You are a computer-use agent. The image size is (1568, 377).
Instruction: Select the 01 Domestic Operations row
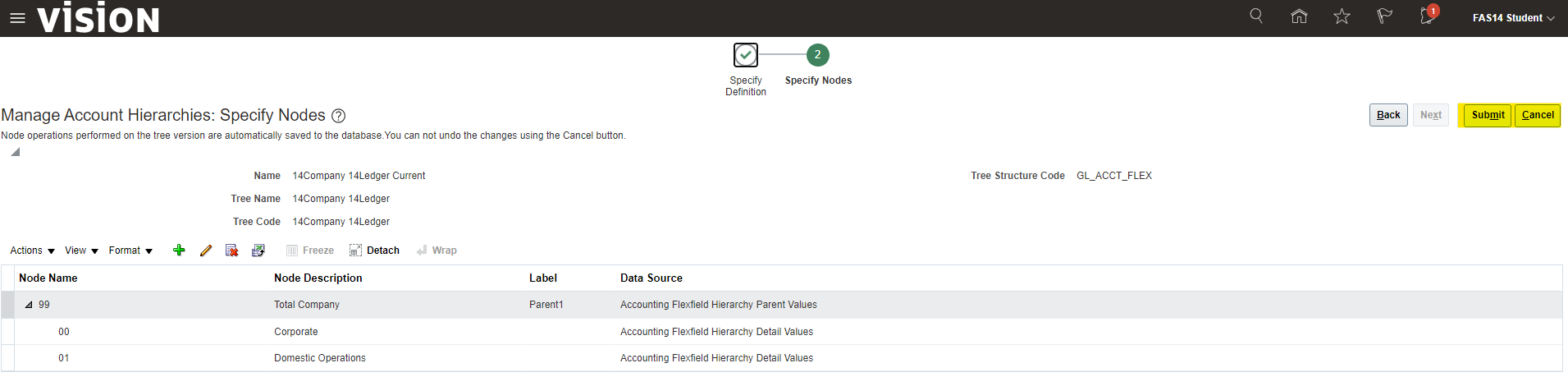[x=320, y=358]
